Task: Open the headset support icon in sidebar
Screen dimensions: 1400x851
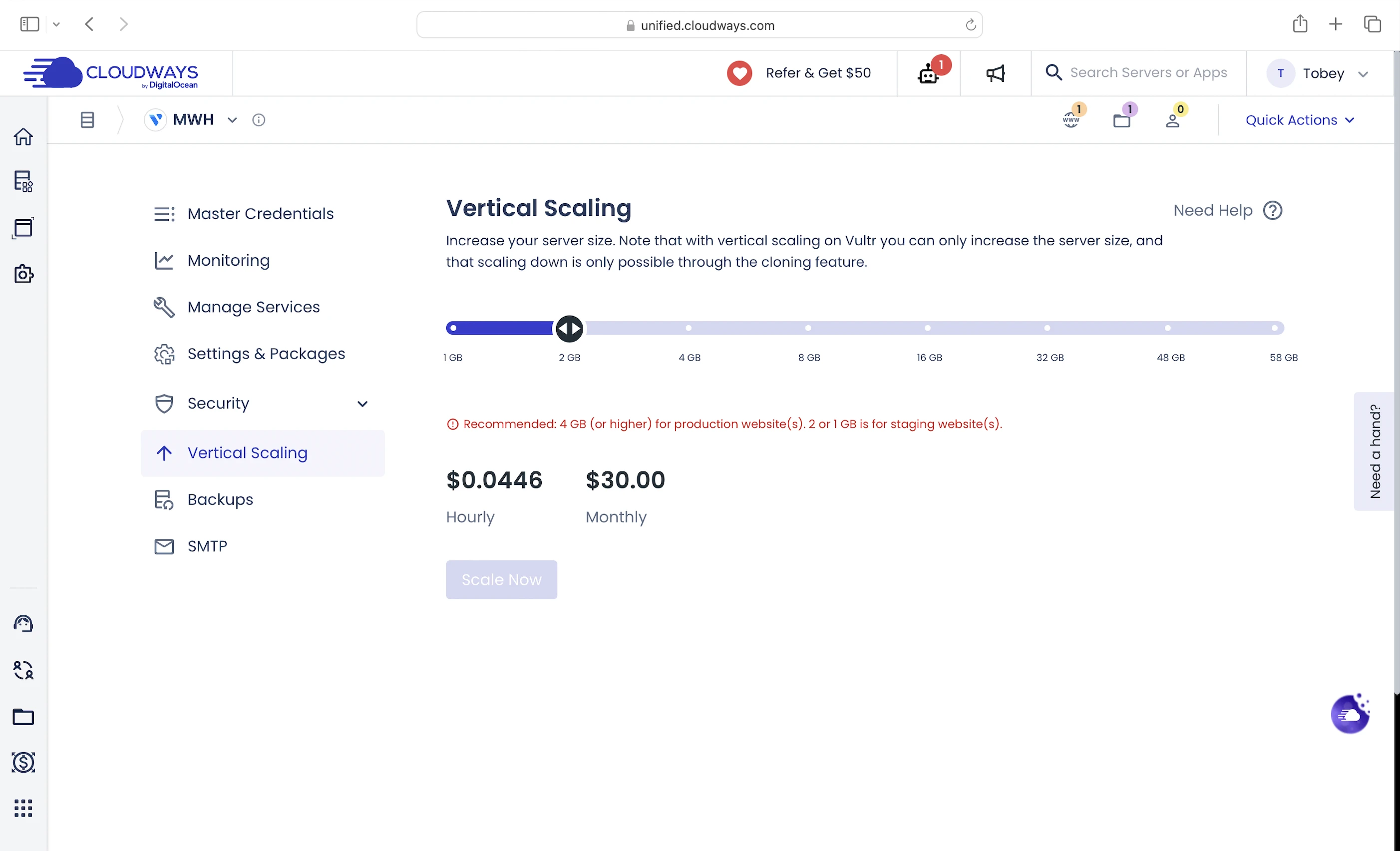Action: click(x=23, y=624)
